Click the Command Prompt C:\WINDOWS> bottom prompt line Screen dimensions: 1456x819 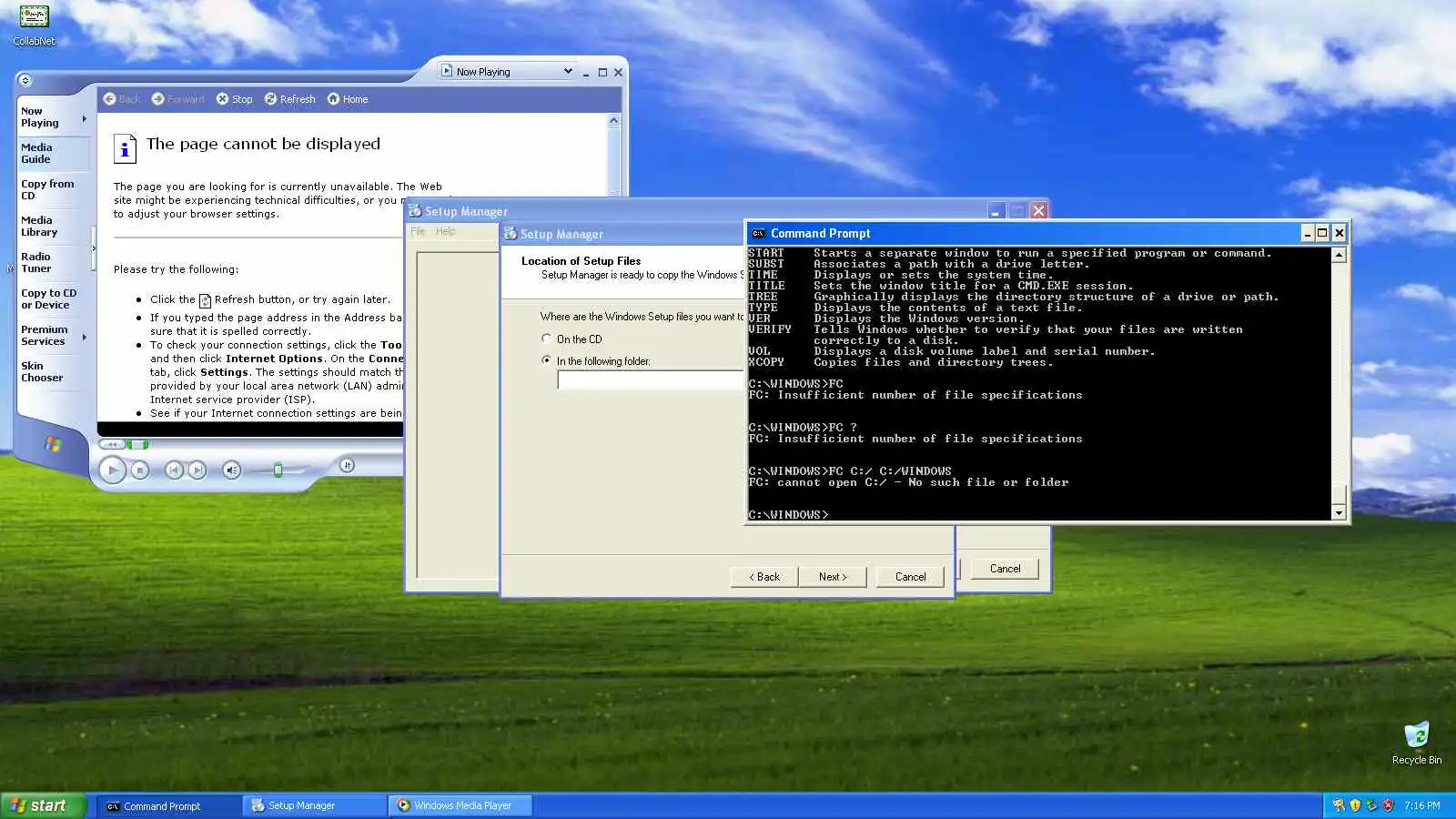point(788,515)
